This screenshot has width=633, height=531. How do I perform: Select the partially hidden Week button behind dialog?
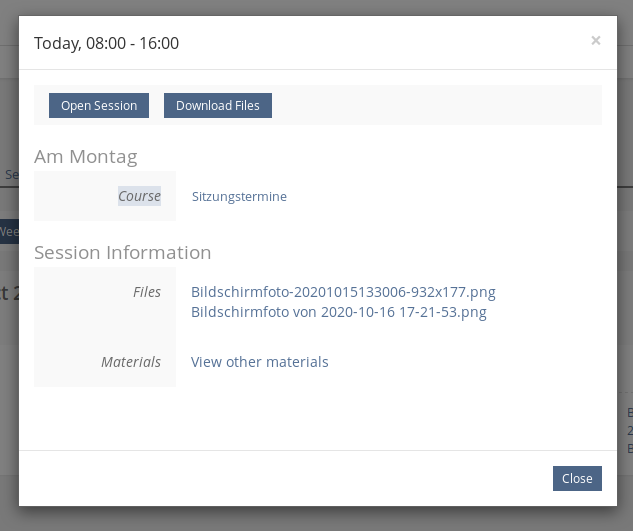[x=8, y=231]
